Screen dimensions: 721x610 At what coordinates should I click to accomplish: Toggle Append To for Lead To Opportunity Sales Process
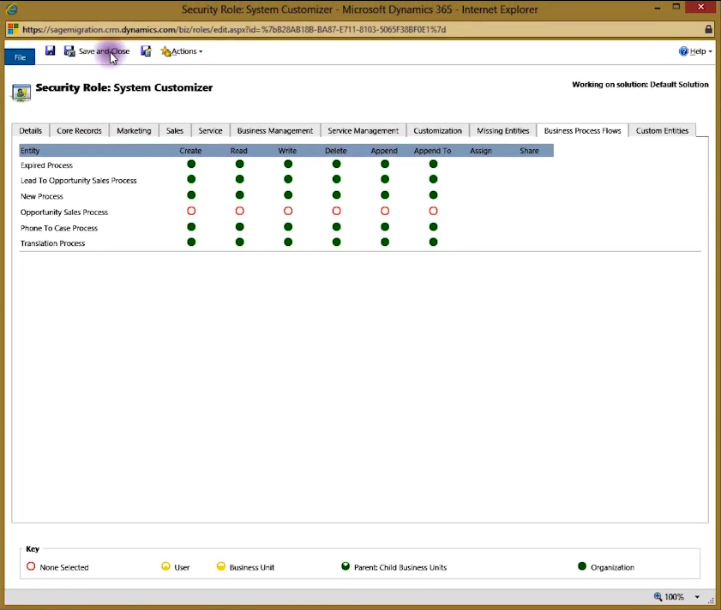[x=433, y=179]
